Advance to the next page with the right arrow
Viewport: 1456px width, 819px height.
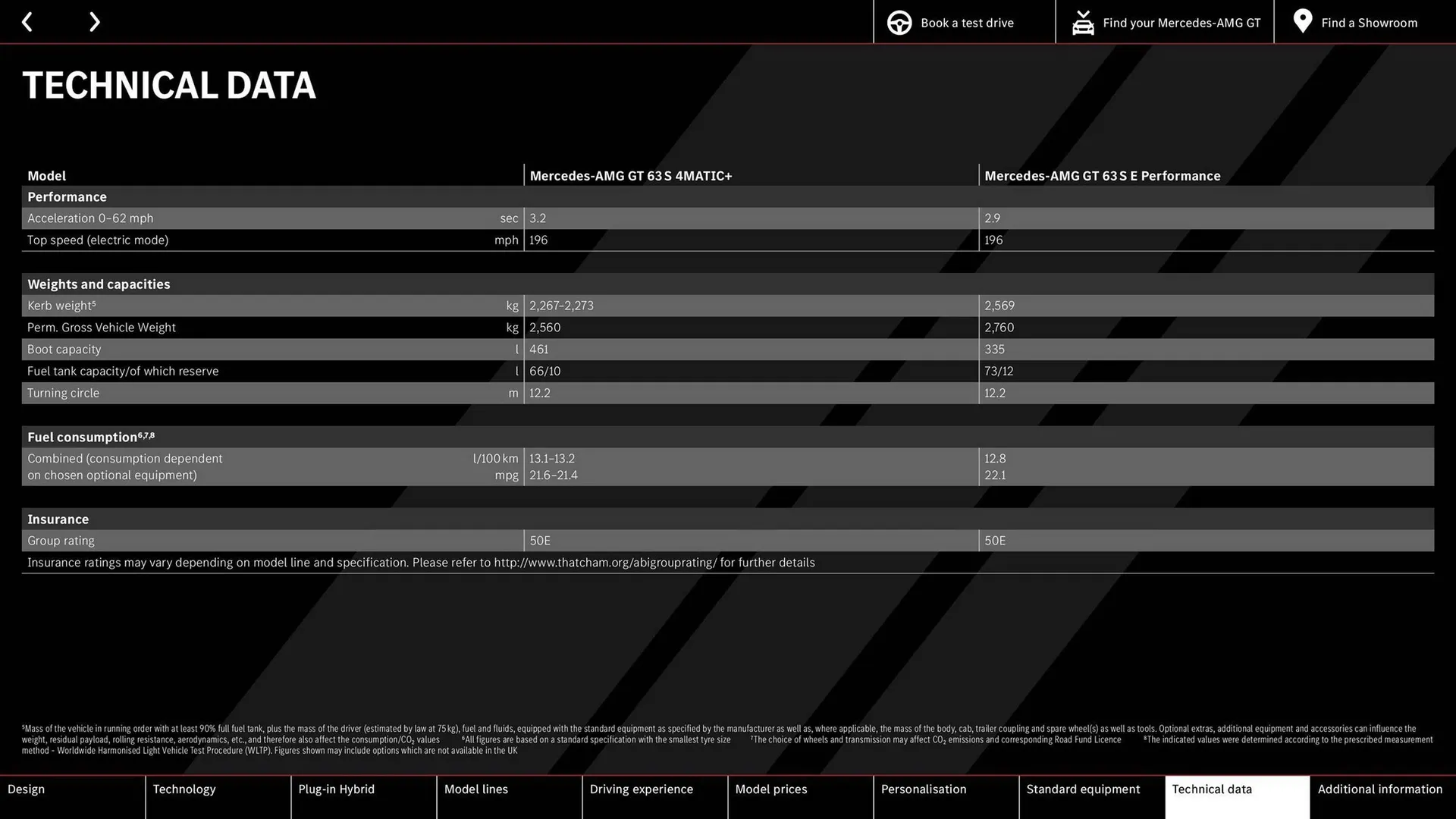click(x=94, y=21)
